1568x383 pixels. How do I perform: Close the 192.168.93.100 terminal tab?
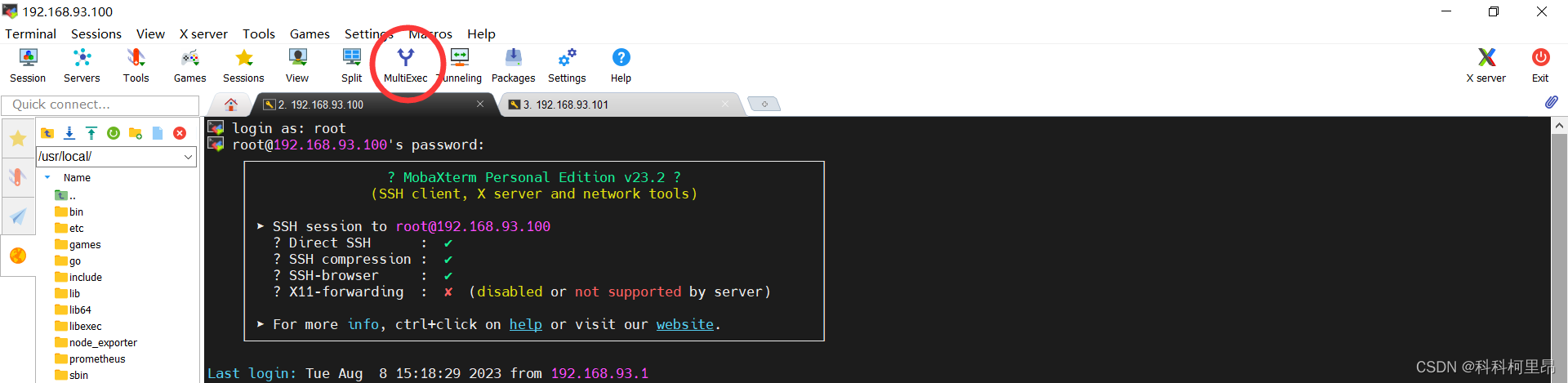pyautogui.click(x=480, y=104)
